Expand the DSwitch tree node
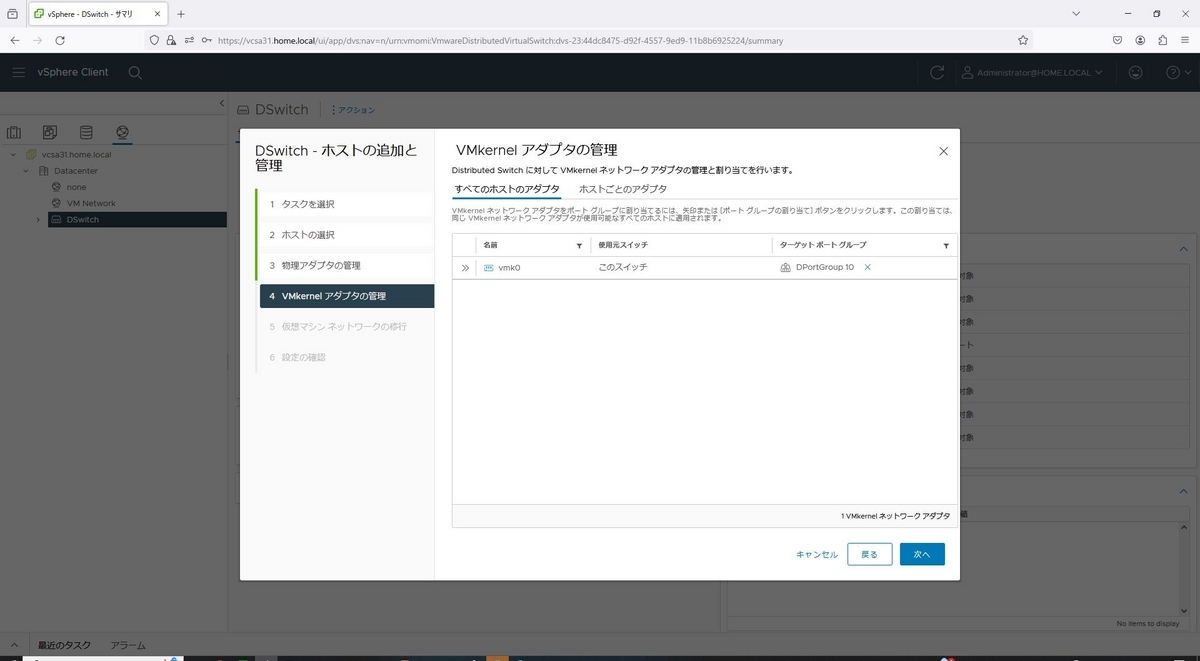 [x=39, y=219]
